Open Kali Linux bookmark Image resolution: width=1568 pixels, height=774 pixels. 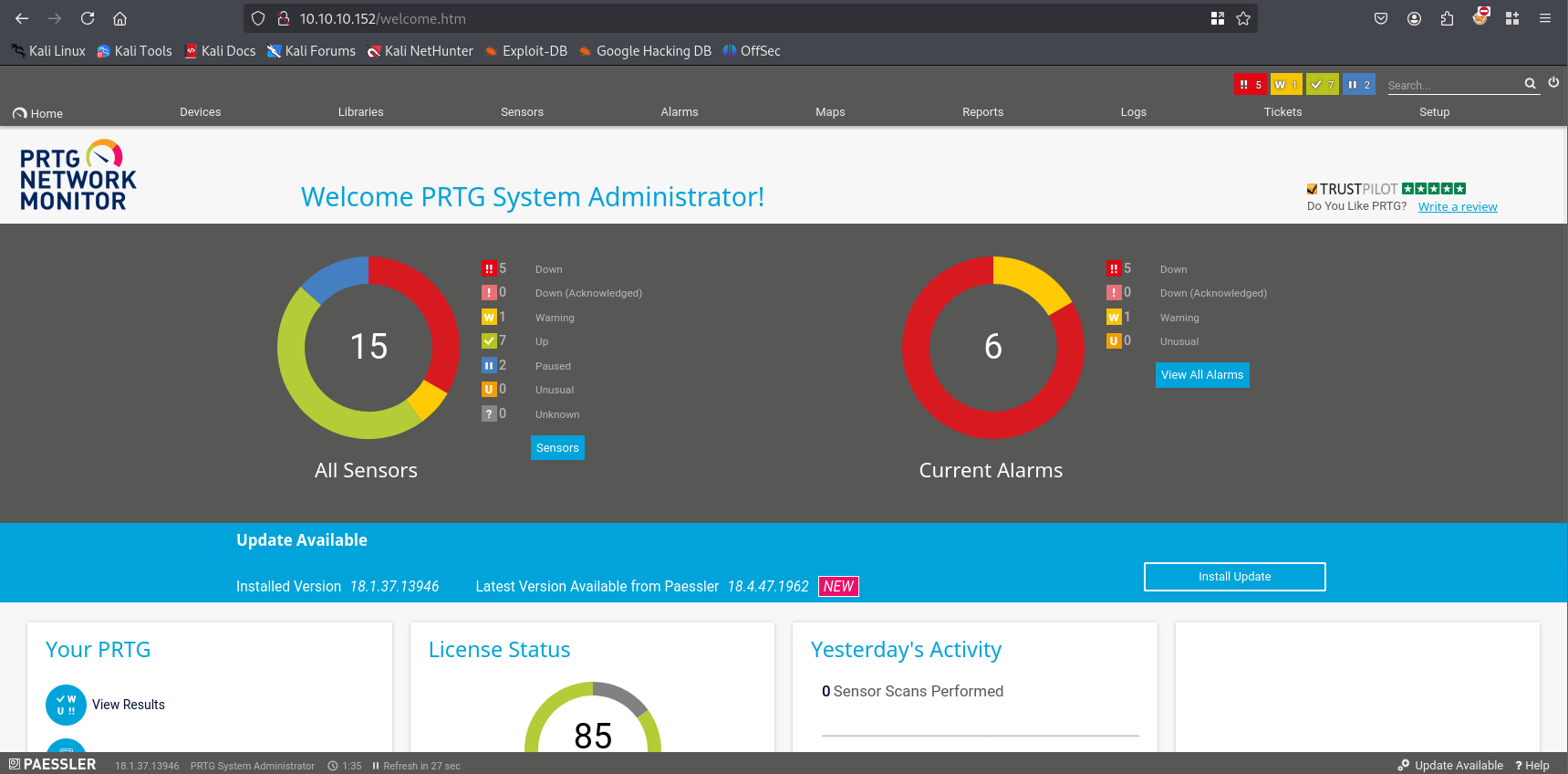(48, 51)
